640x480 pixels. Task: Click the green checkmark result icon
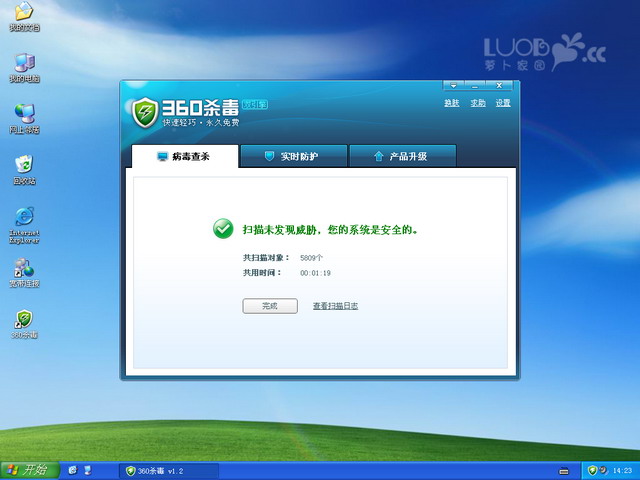click(x=223, y=229)
